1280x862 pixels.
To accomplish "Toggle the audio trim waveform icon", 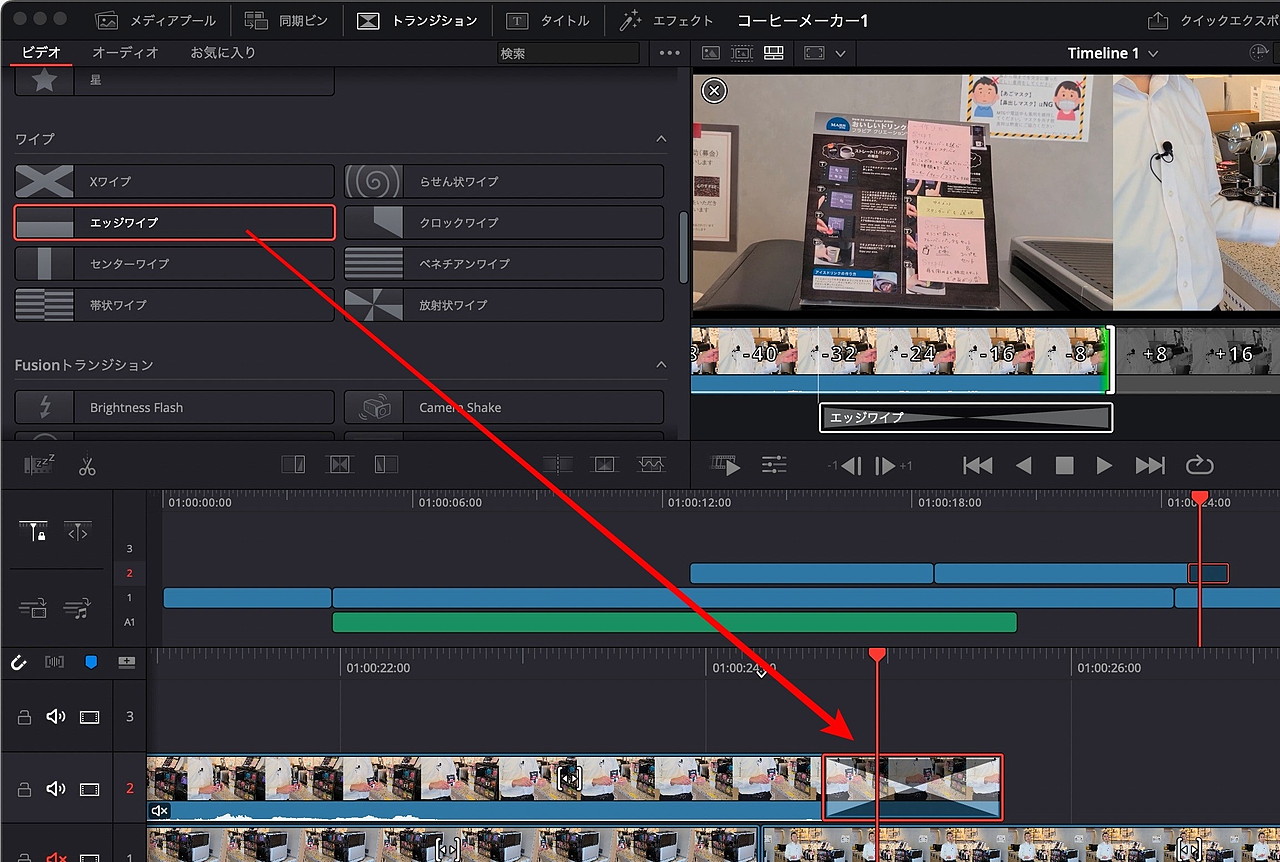I will coord(54,662).
